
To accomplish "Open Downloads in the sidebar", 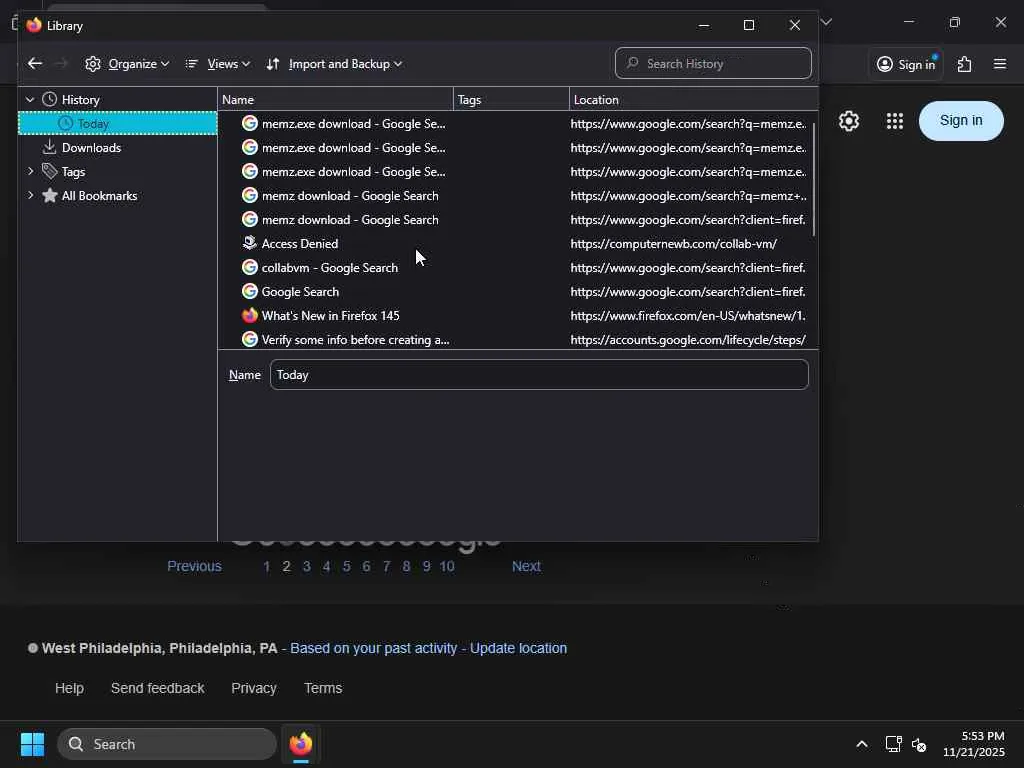I will [x=91, y=148].
